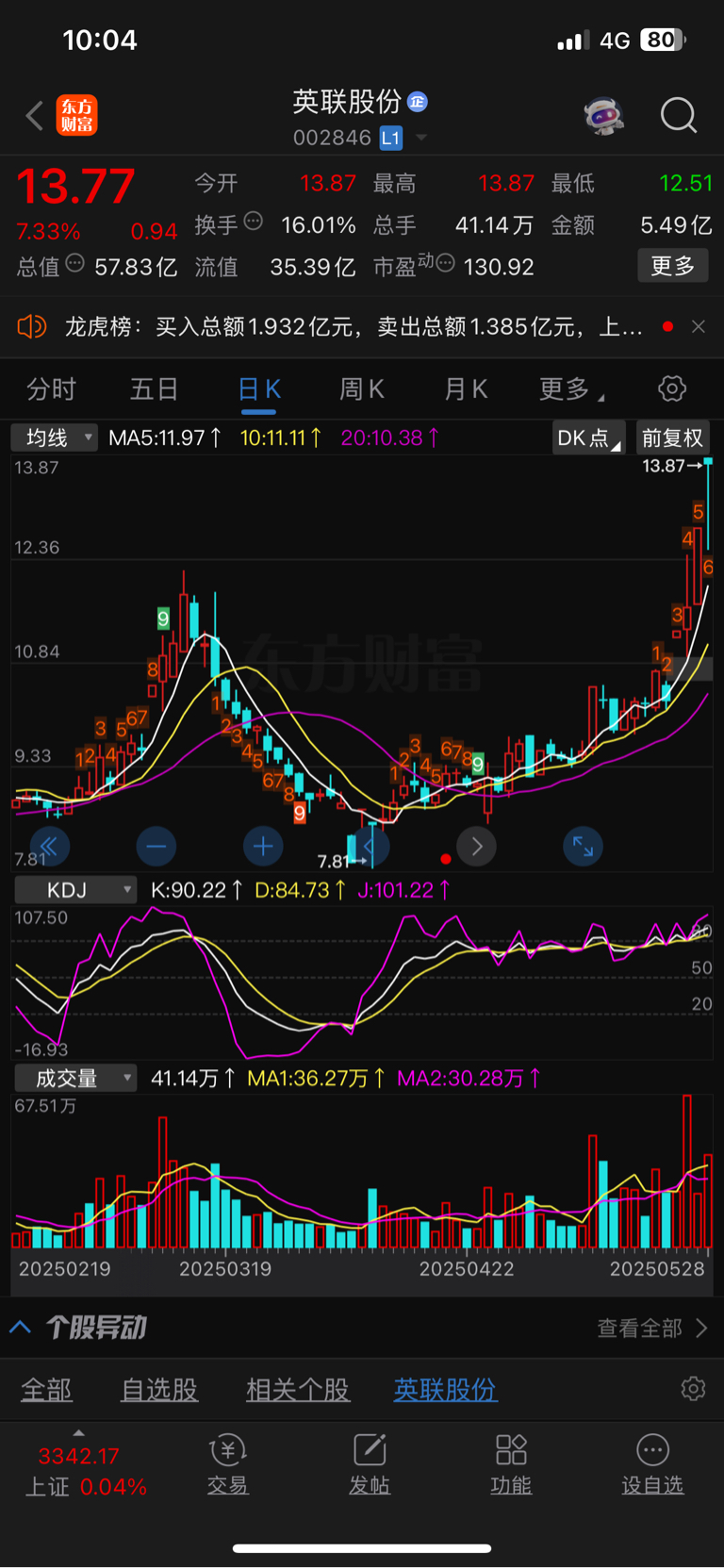This screenshot has height=1568, width=724.
Task: Open 个股异动 settings gear
Action: (x=693, y=1389)
